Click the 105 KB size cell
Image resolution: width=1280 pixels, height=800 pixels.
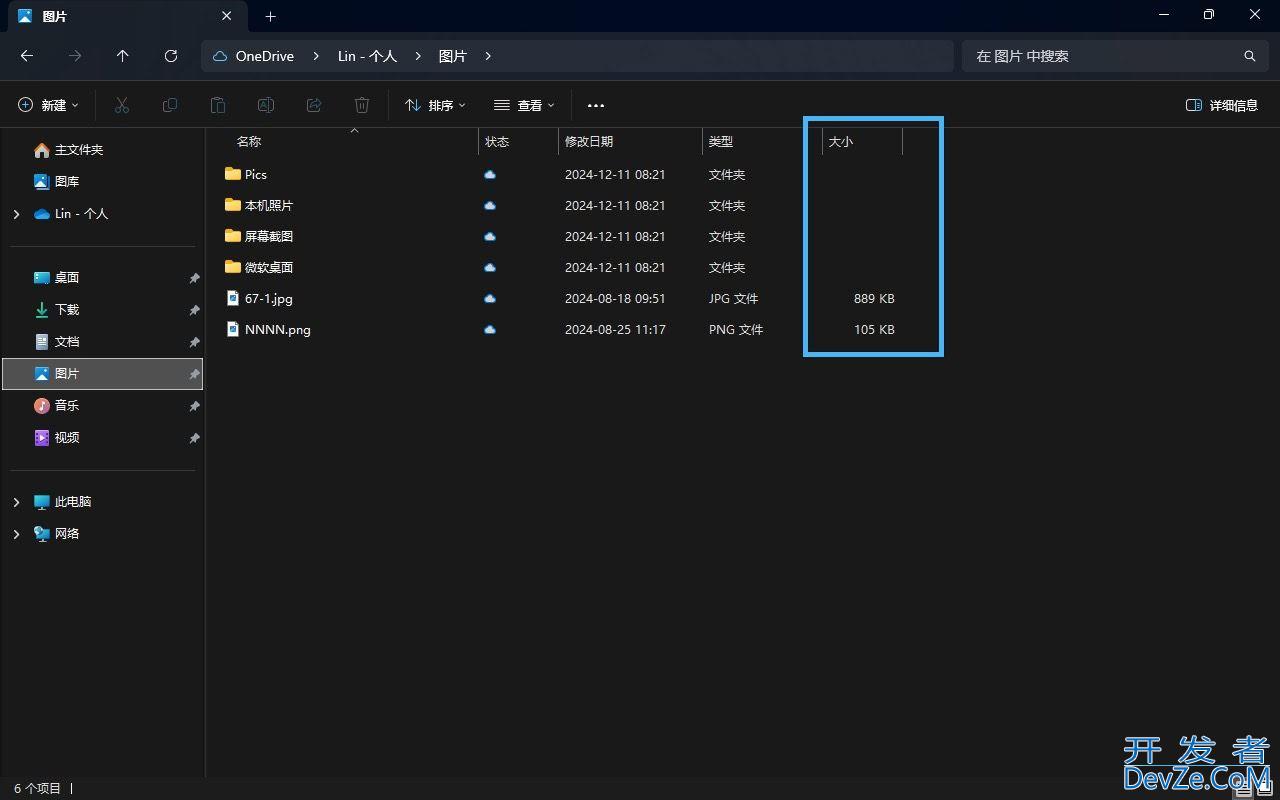tap(874, 329)
